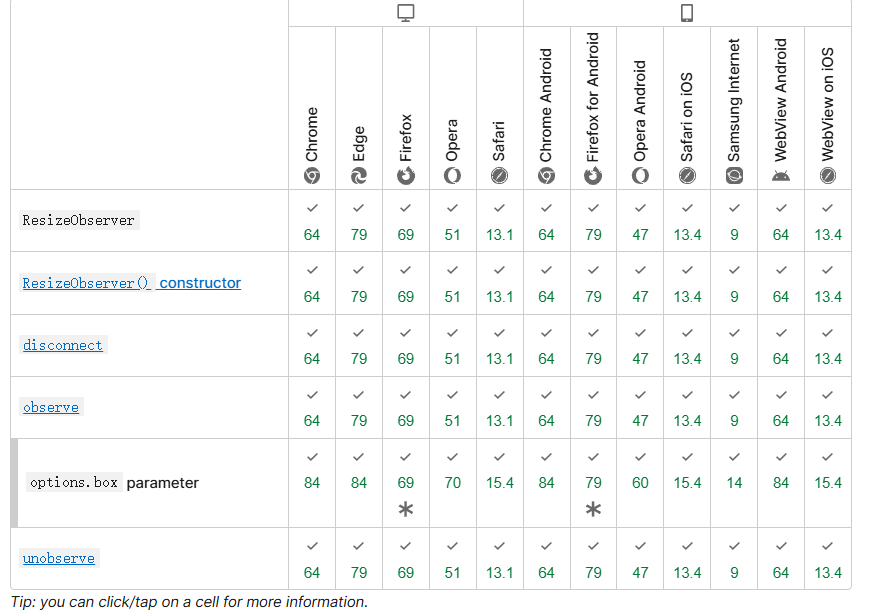This screenshot has width=875, height=610.
Task: Click Opera Android 60 cell for options.box
Action: (640, 483)
